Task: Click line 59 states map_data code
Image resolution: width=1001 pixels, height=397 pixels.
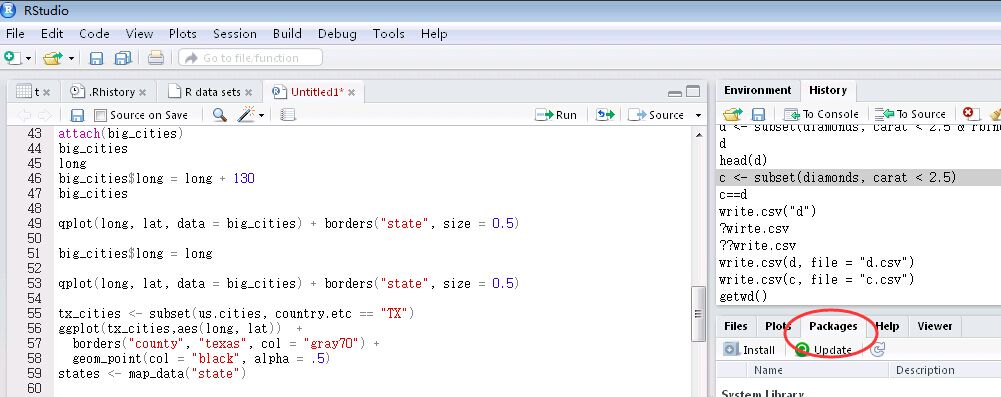Action: coord(152,373)
